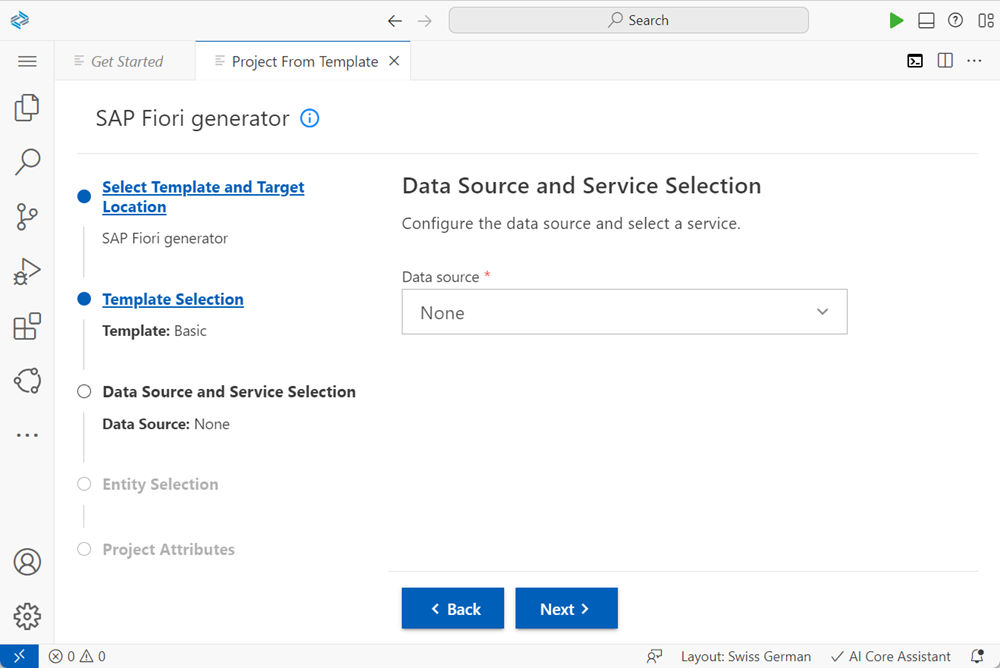Open the Source Control view

click(27, 217)
